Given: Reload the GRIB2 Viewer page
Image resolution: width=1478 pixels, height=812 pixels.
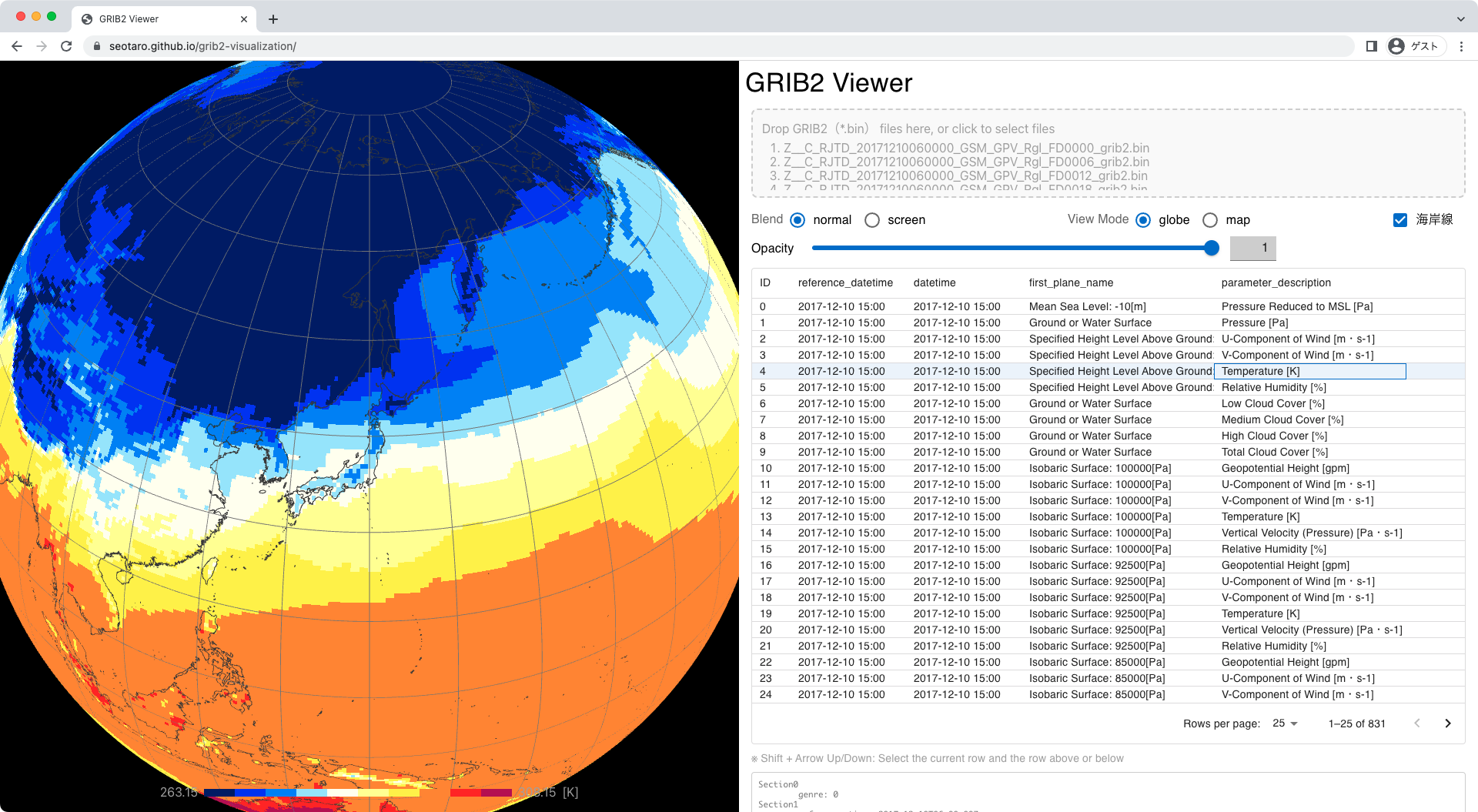Looking at the screenshot, I should coord(68,46).
